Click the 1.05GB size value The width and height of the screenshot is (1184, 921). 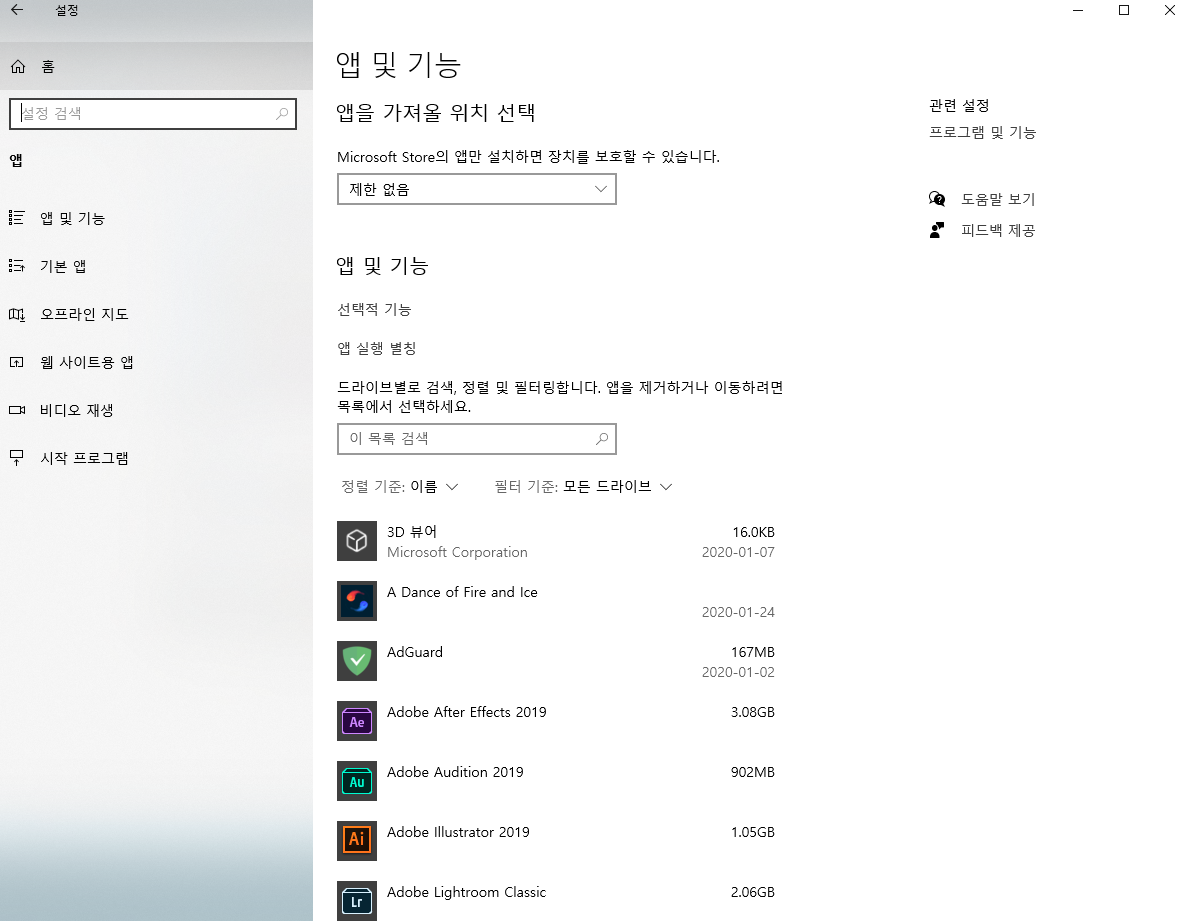[752, 832]
